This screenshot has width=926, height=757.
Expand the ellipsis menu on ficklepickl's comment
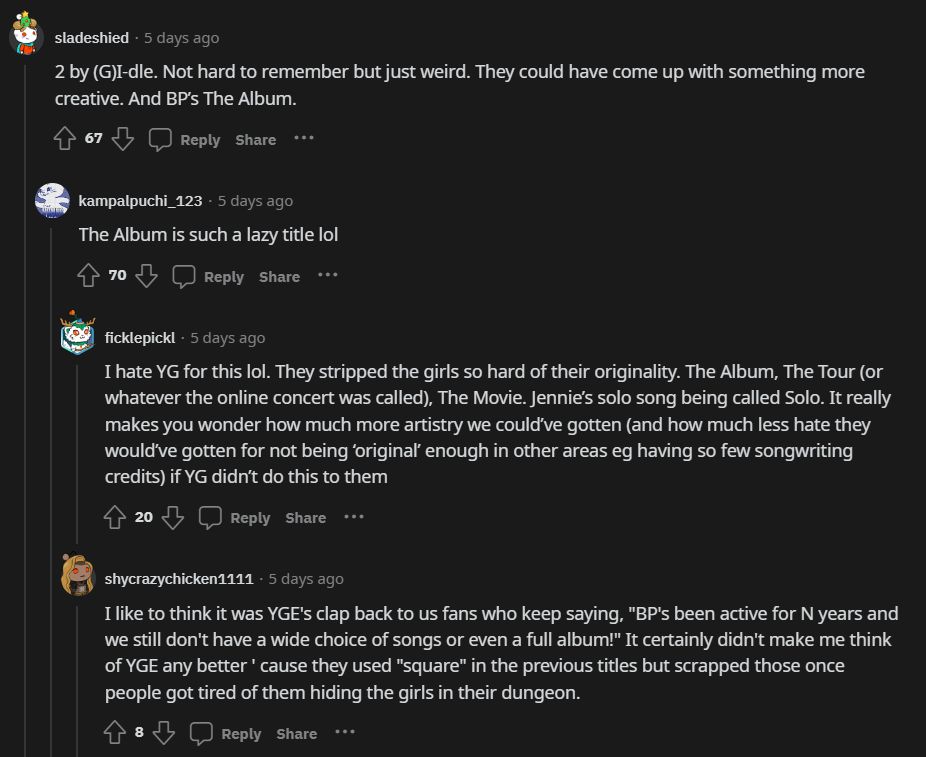click(x=354, y=517)
